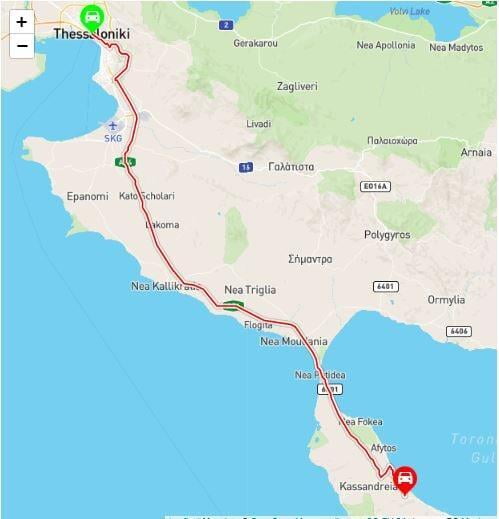499x519 pixels.
Task: Click the 6406 road badge
Action: tap(459, 331)
